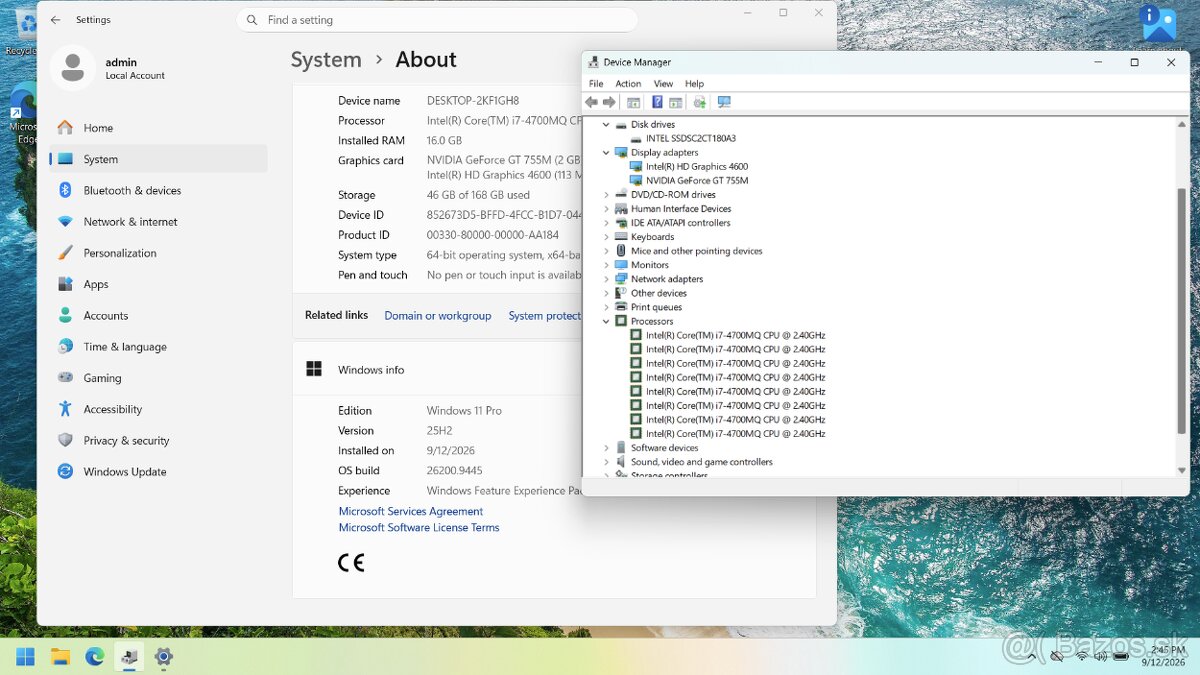Click the Update device driver toolbar icon

pos(699,102)
